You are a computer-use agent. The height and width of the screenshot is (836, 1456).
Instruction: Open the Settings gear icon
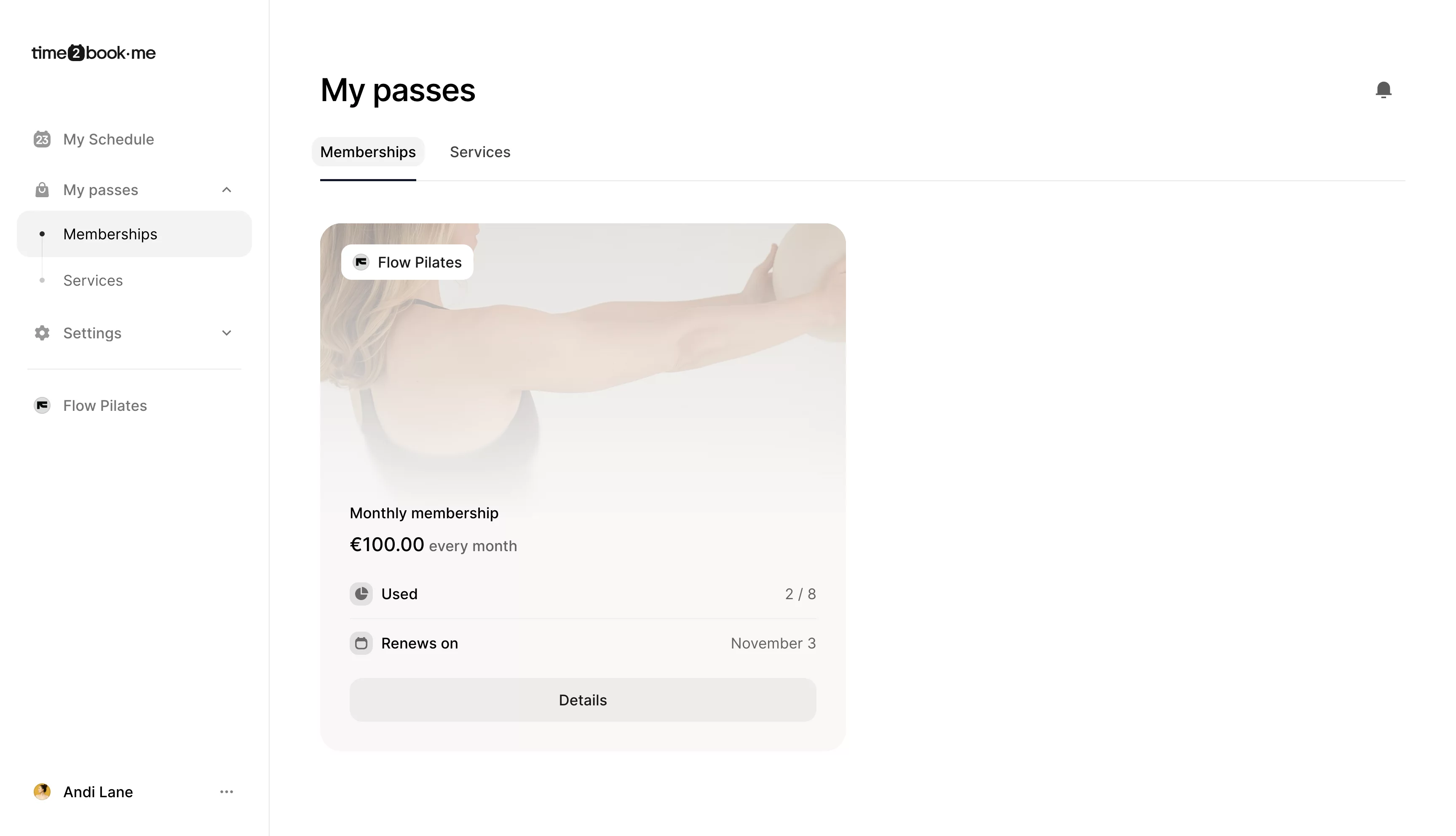pos(41,333)
